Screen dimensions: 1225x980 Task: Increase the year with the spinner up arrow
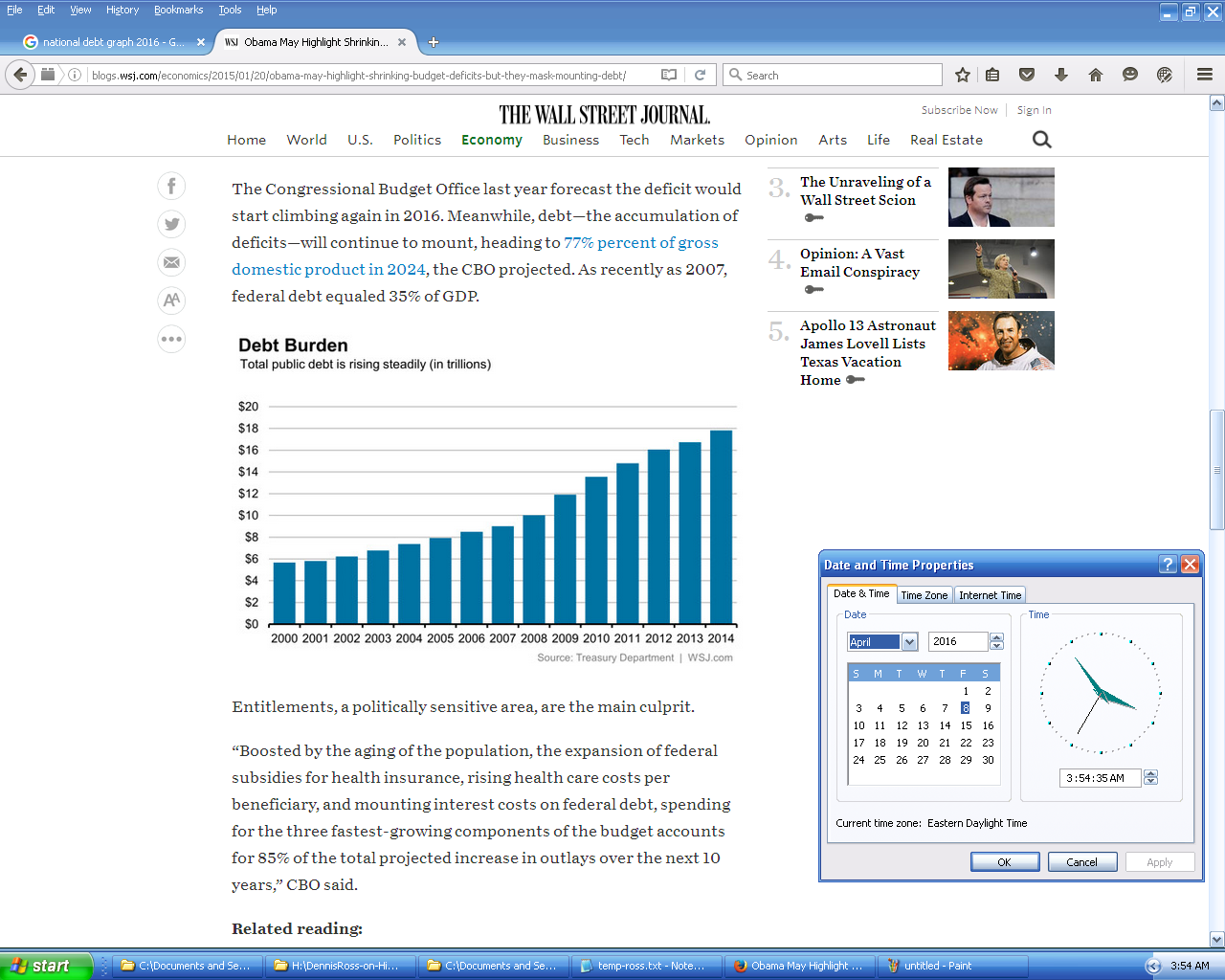[996, 637]
